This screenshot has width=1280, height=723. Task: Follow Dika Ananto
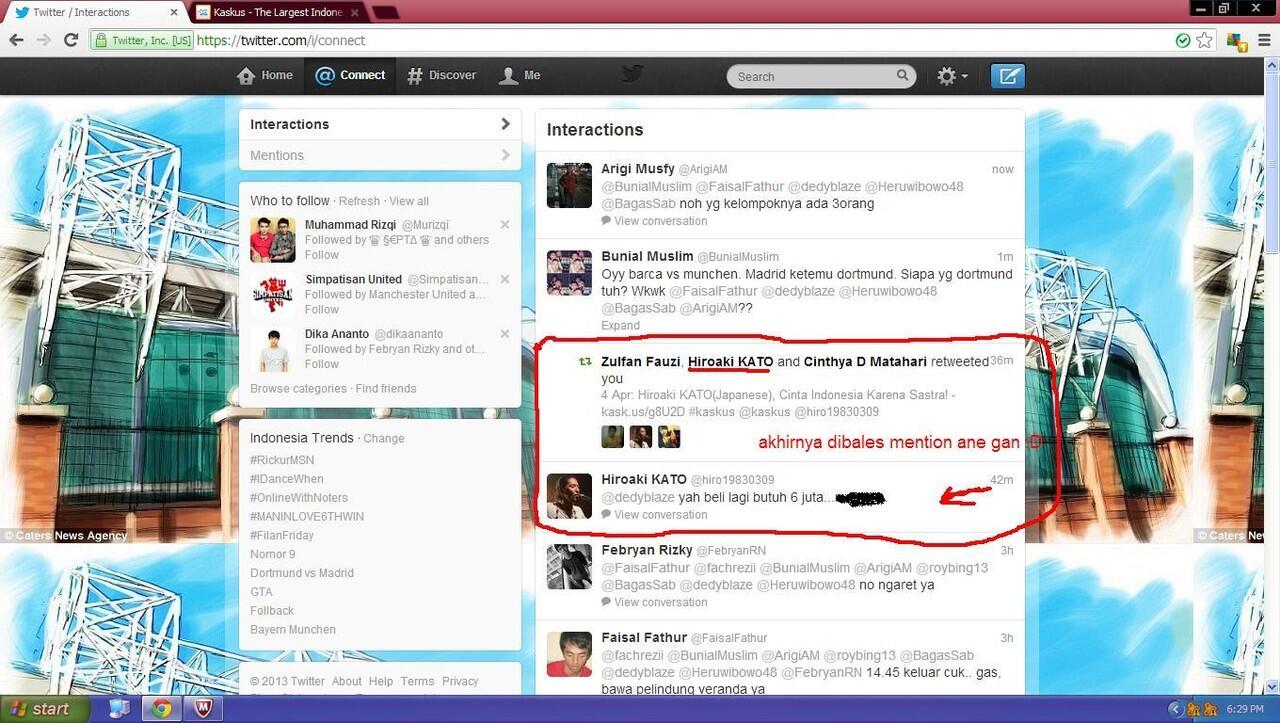pos(322,364)
